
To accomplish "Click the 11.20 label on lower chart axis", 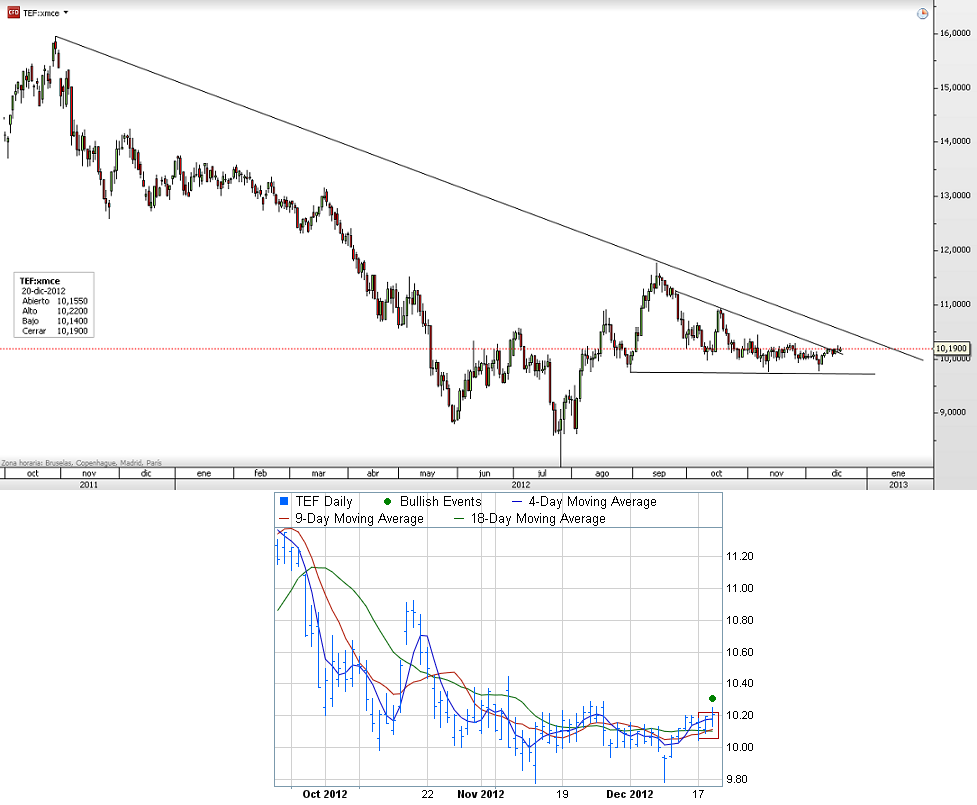I will coord(740,556).
